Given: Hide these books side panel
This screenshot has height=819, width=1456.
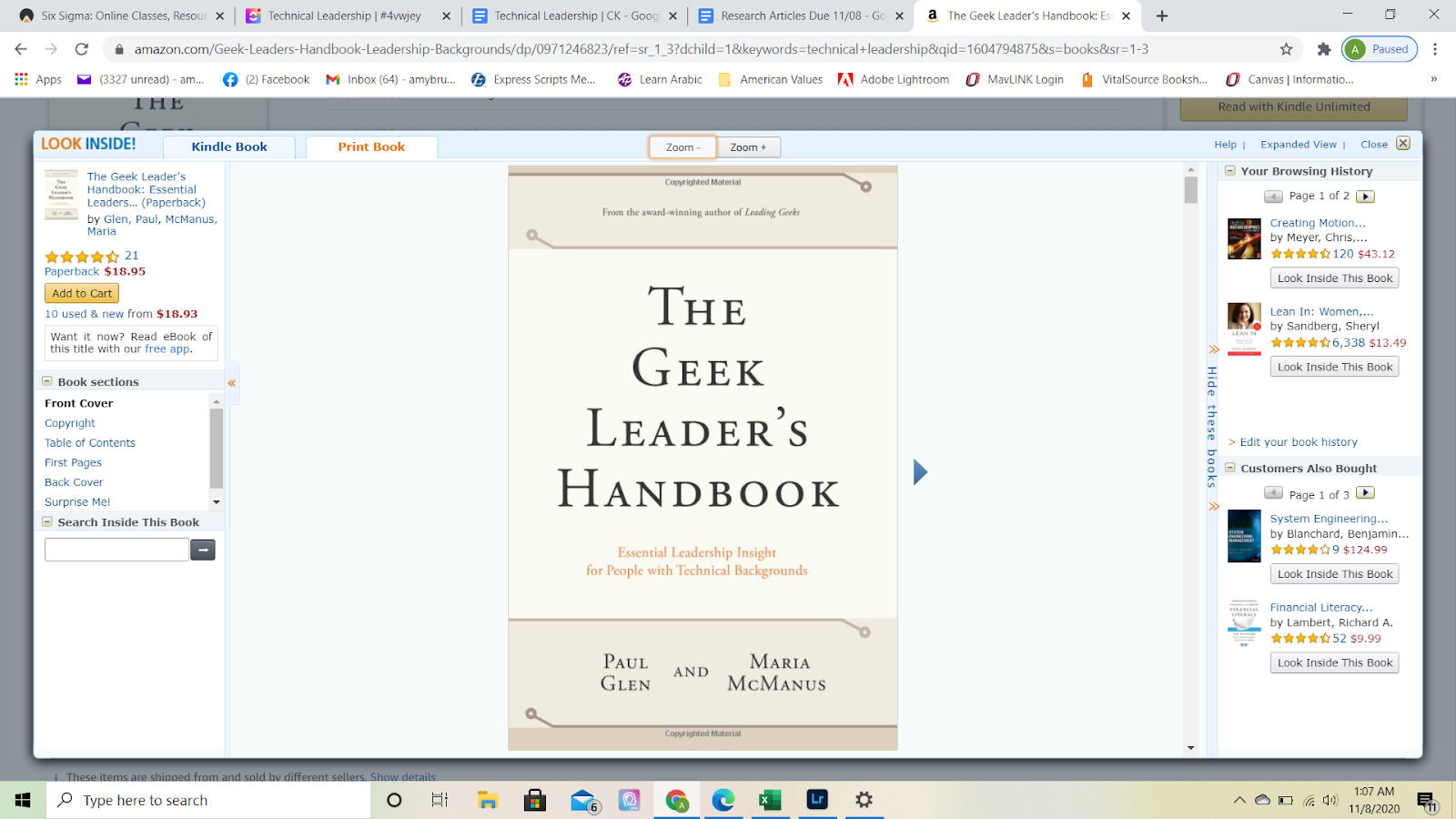Looking at the screenshot, I should (x=1212, y=427).
